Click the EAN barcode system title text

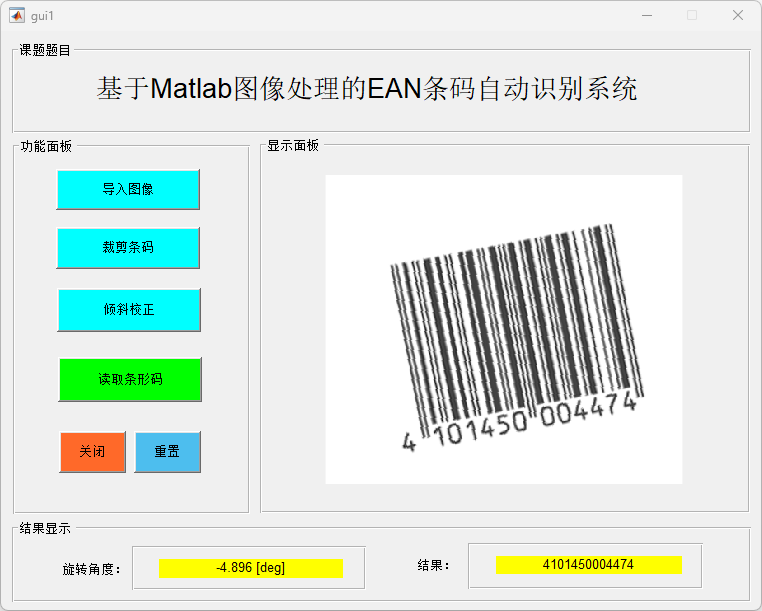367,89
